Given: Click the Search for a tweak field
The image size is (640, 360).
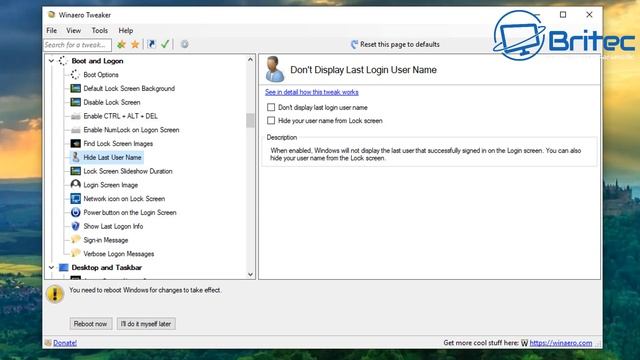Looking at the screenshot, I should [77, 44].
